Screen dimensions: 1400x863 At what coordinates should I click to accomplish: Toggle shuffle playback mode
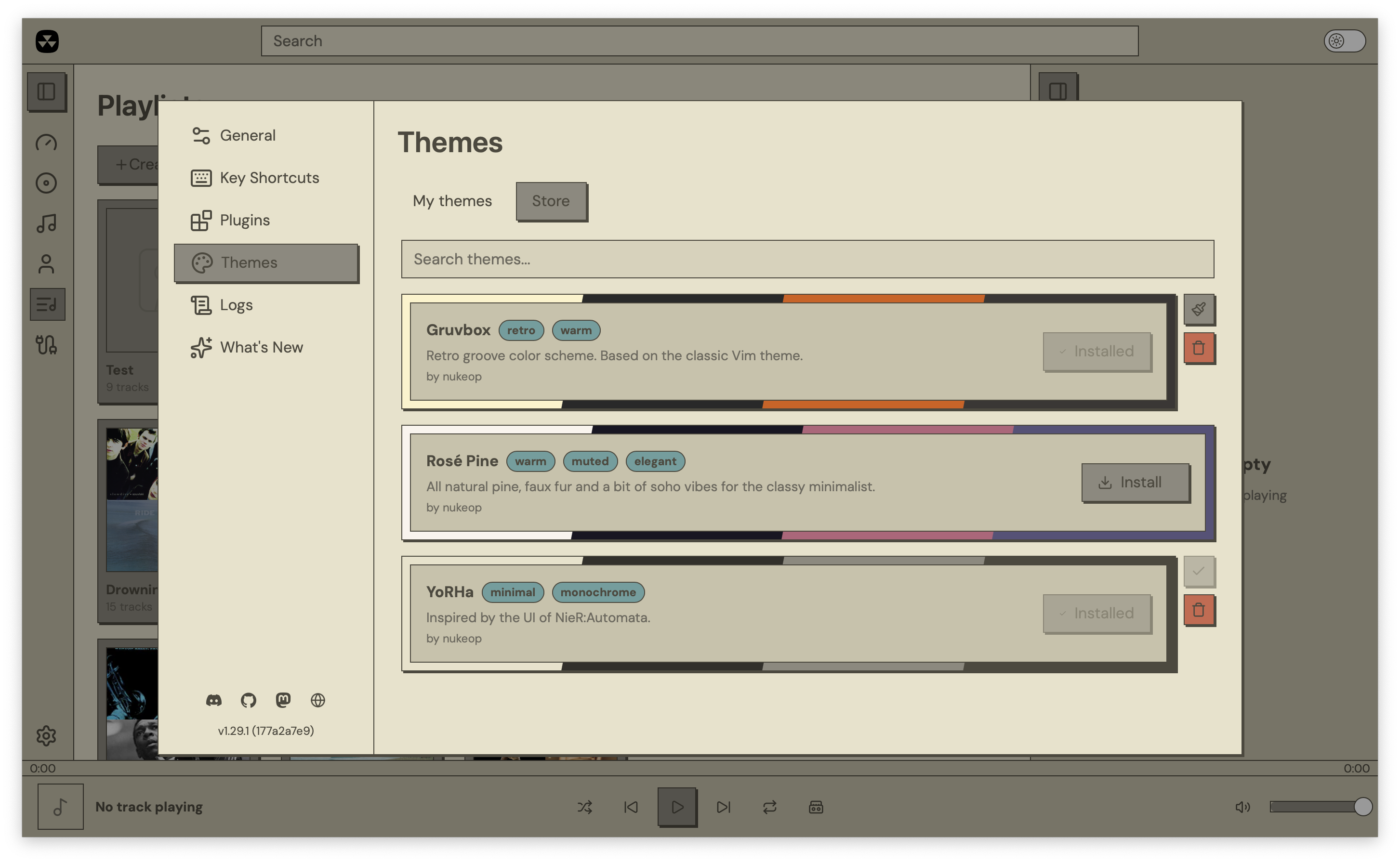585,807
